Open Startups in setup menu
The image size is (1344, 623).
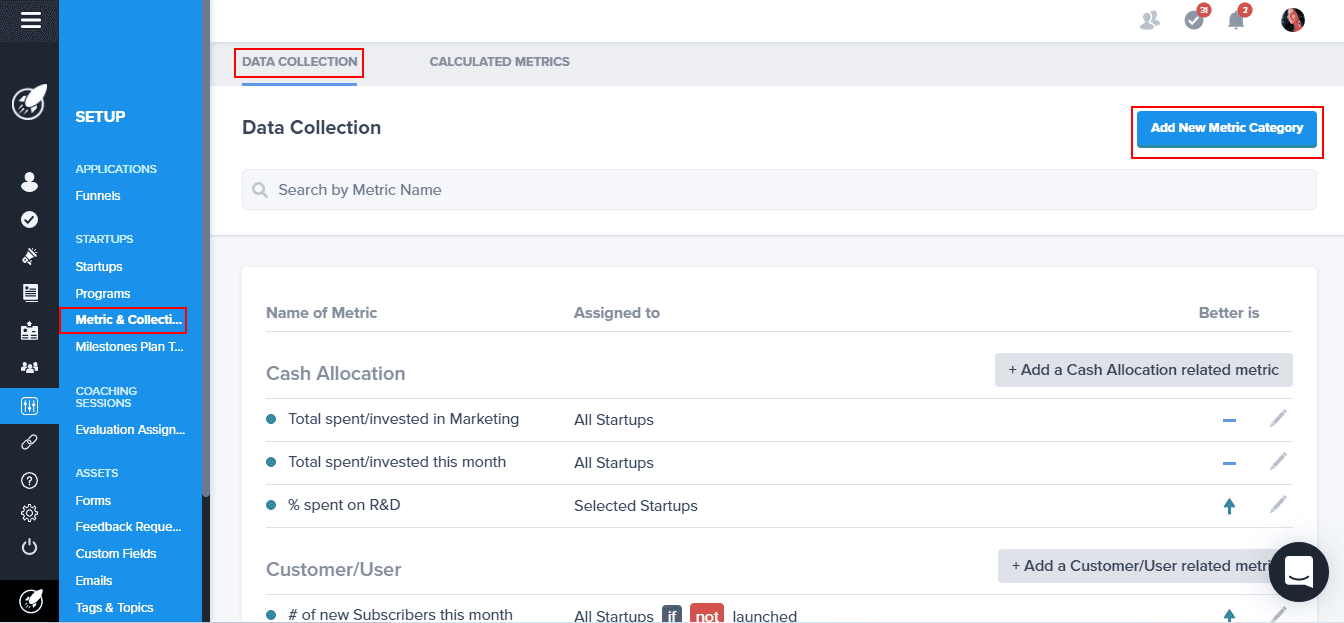pos(99,267)
